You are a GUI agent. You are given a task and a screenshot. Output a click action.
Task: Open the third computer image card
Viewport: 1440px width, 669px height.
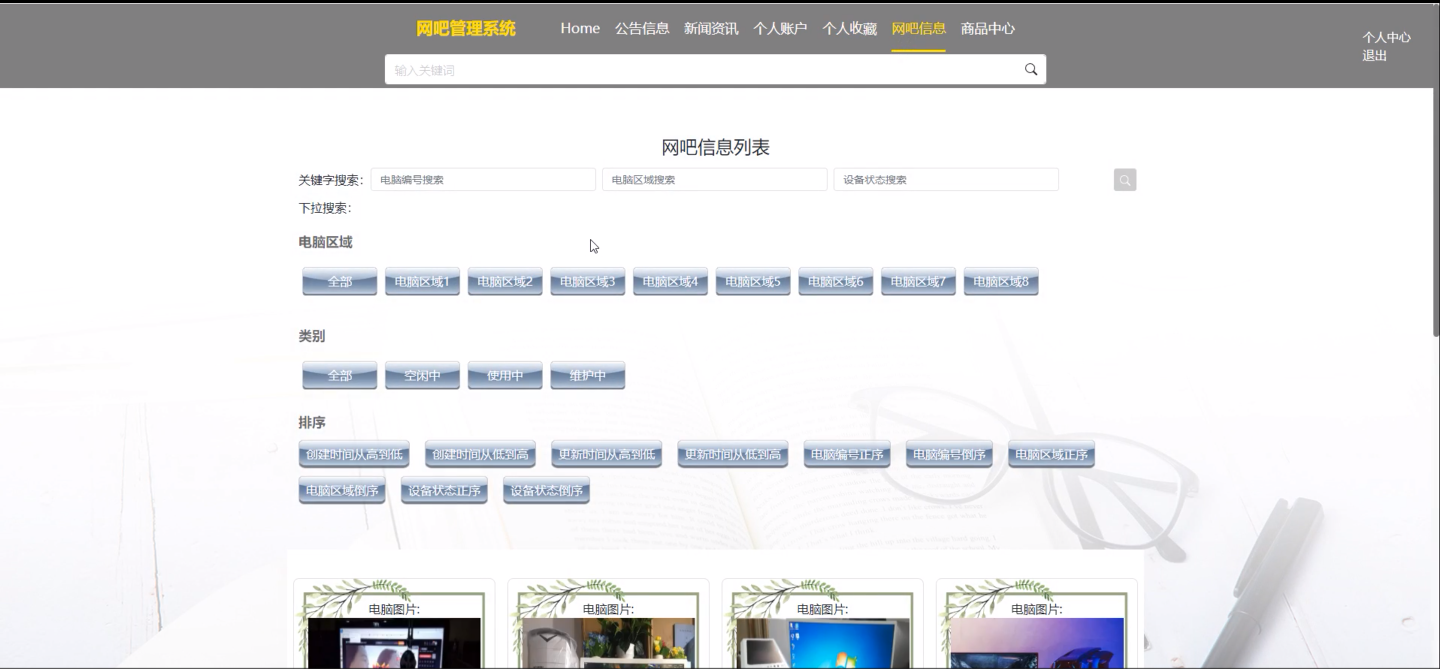click(x=822, y=624)
